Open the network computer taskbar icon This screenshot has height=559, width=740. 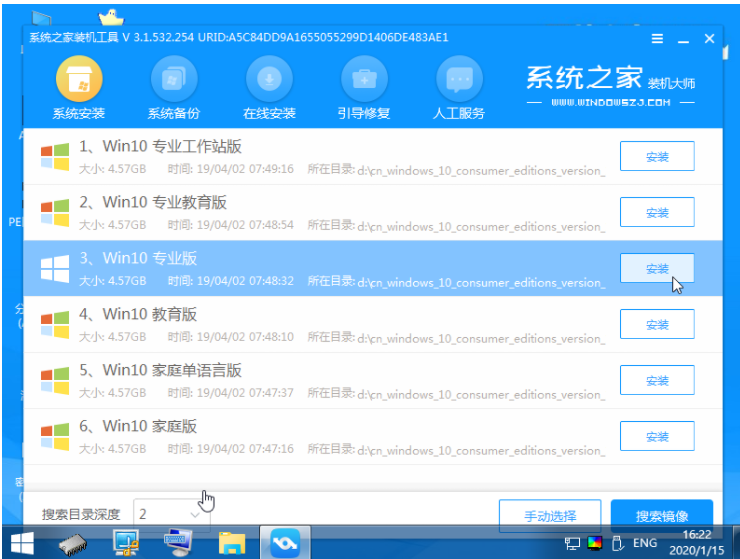coord(126,543)
